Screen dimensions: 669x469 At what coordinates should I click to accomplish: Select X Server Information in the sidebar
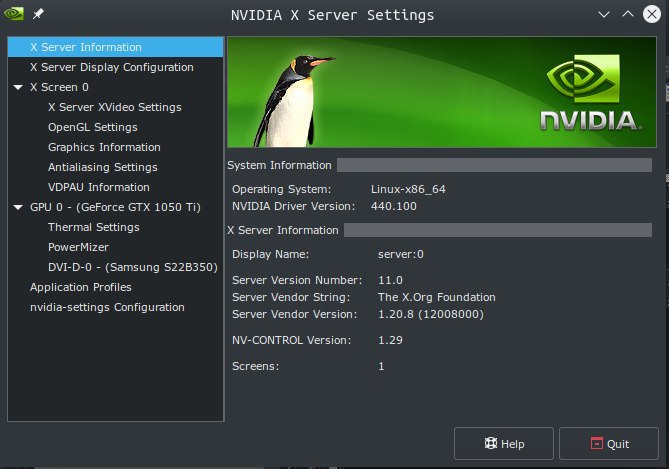[x=115, y=47]
